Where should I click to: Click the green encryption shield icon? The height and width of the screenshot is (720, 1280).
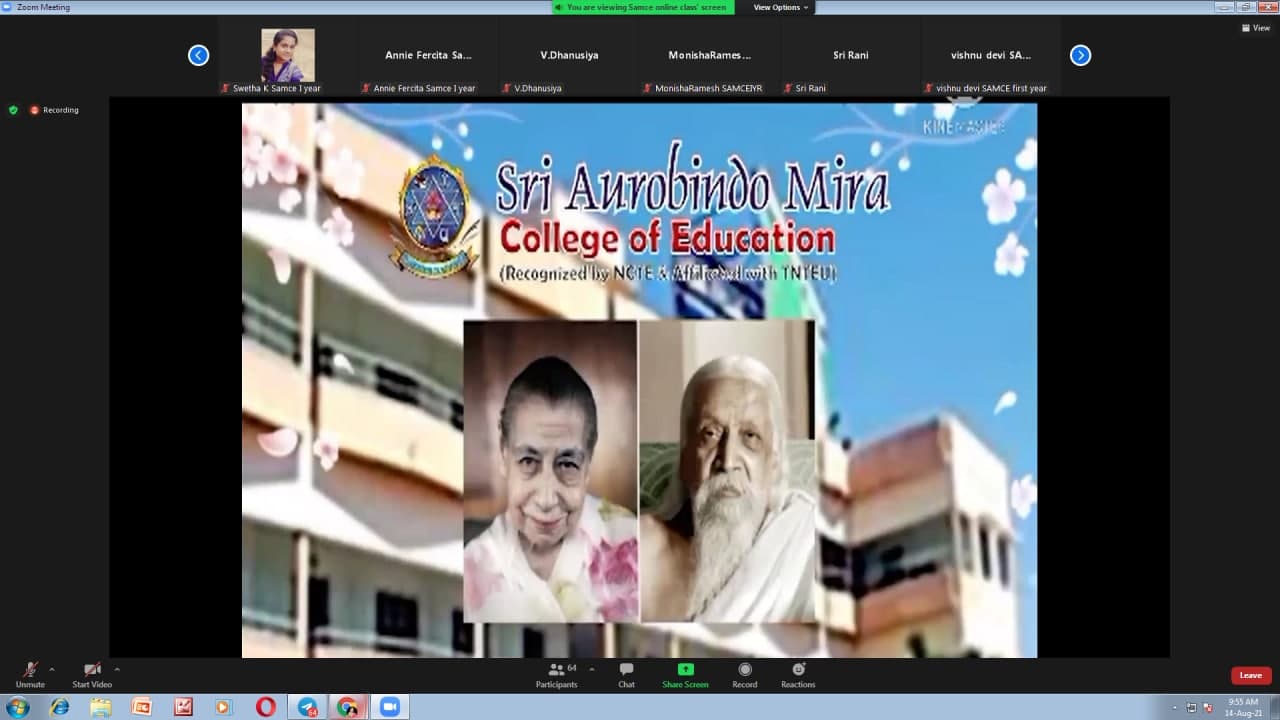pos(13,110)
